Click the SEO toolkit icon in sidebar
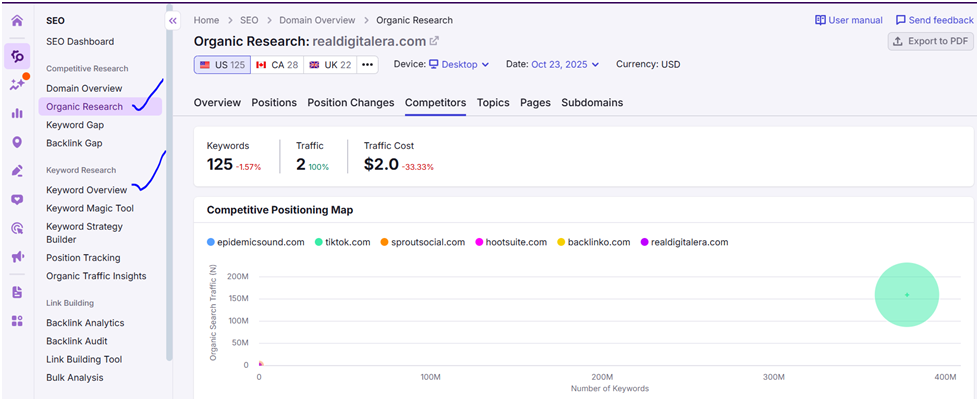This screenshot has height=401, width=979. (16, 56)
